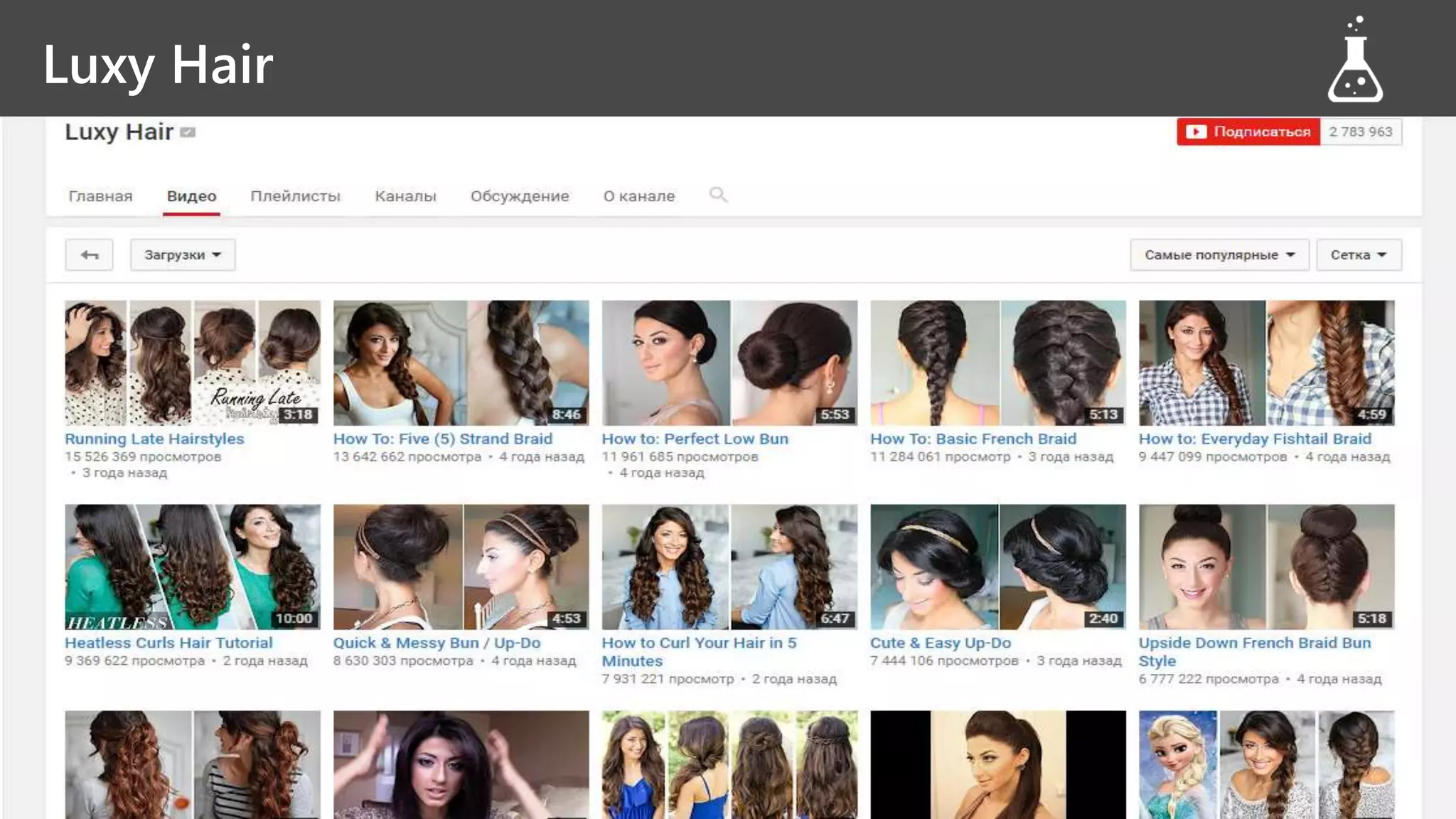Click the Five Strand Braid video thumbnail
The height and width of the screenshot is (819, 1456).
click(x=461, y=363)
